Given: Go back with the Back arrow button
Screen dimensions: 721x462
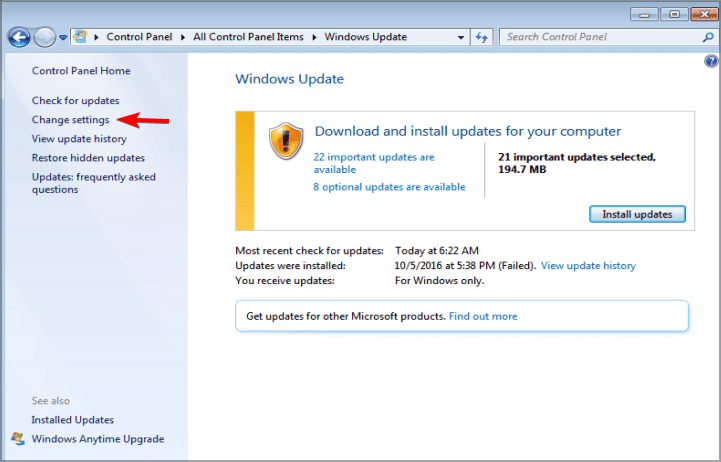Looking at the screenshot, I should click(x=19, y=37).
